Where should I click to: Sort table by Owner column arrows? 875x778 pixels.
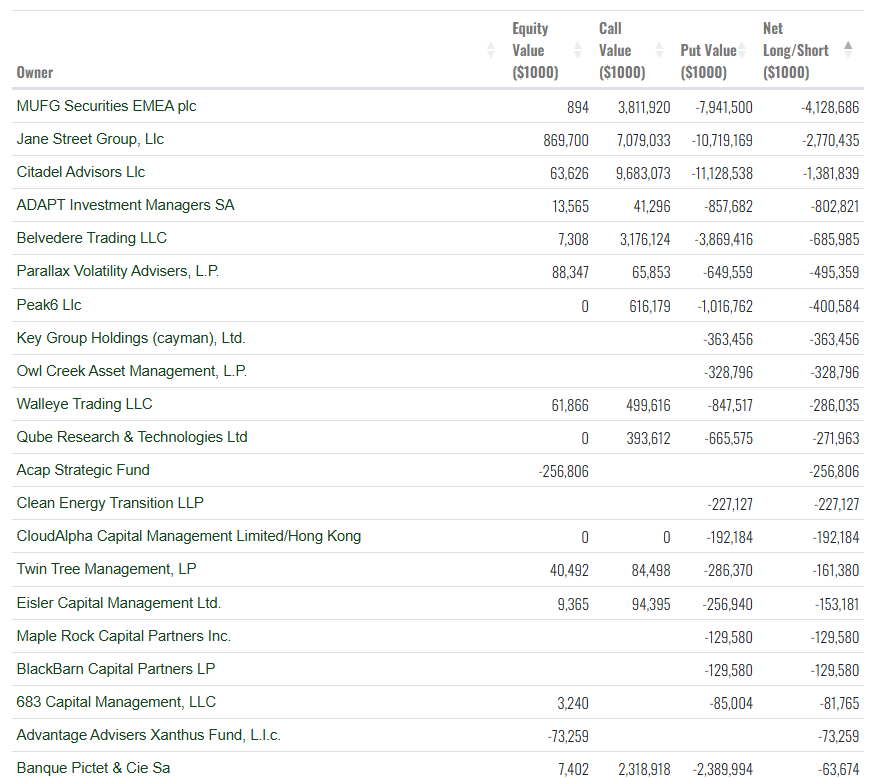(491, 50)
